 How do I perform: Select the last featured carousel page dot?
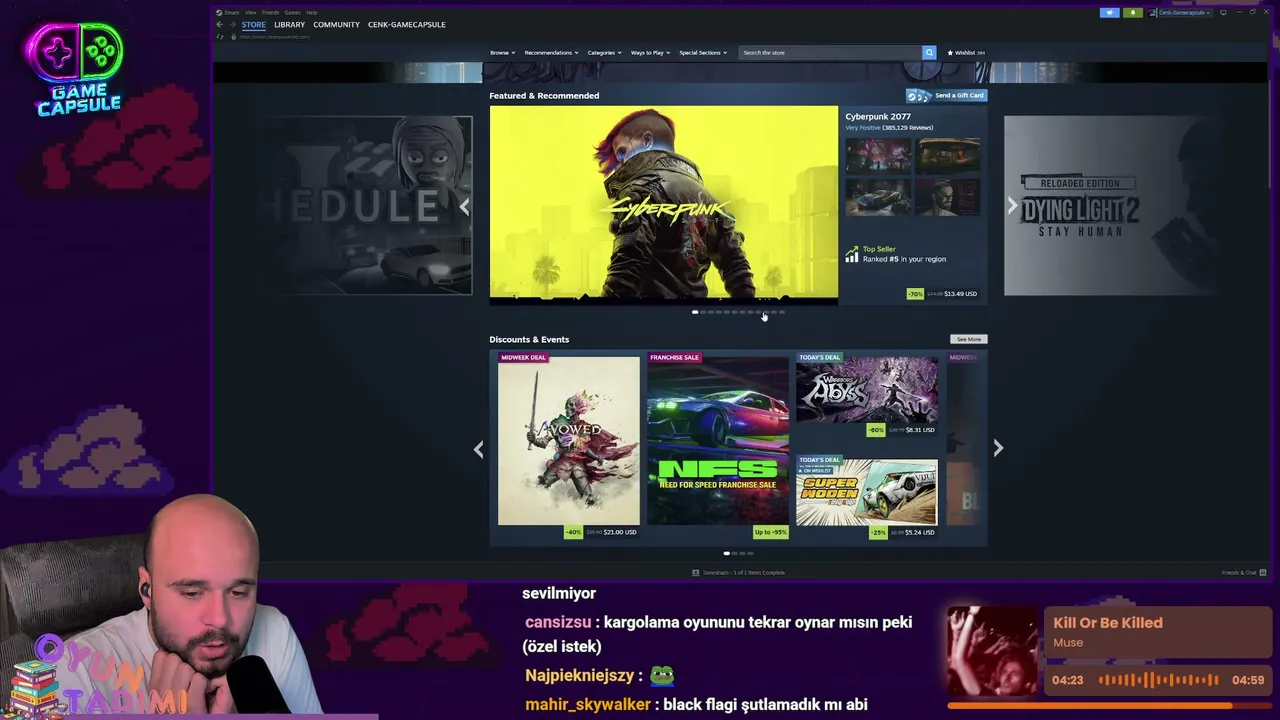click(x=782, y=312)
